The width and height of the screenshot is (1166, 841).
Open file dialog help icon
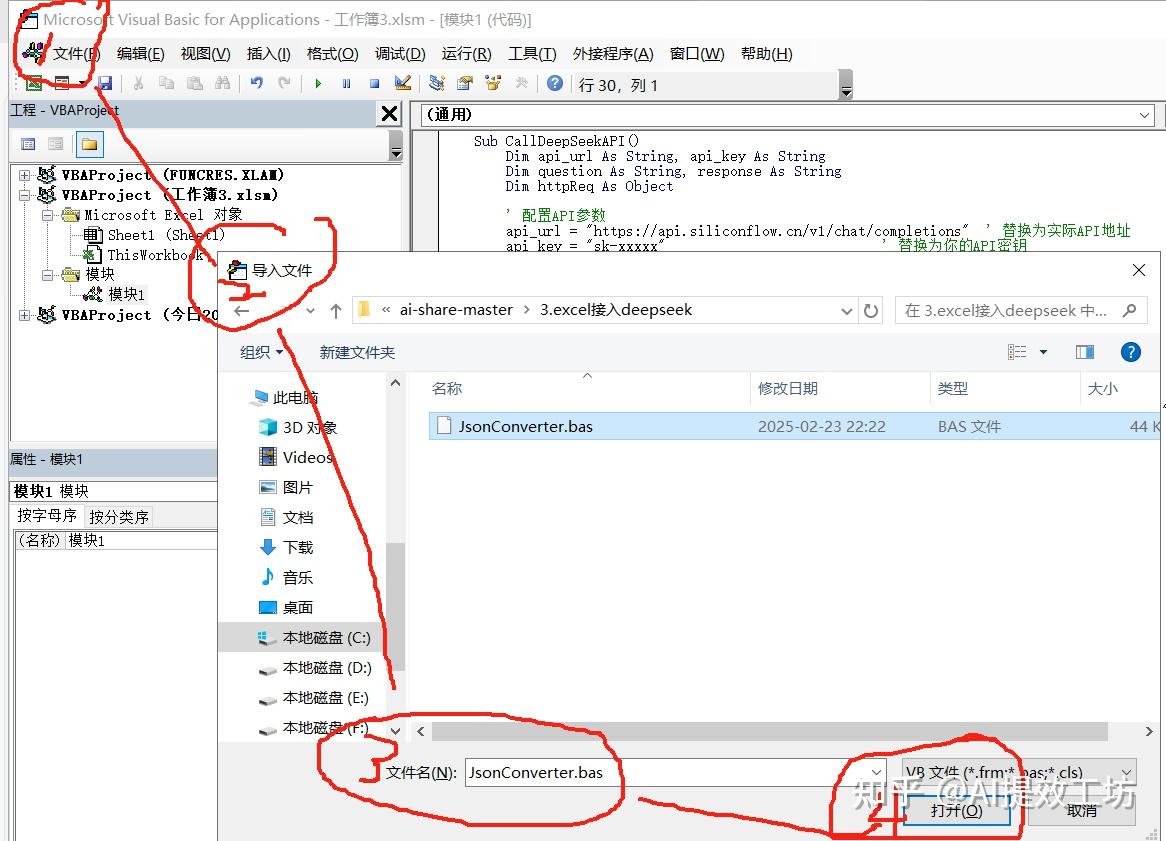click(1130, 352)
